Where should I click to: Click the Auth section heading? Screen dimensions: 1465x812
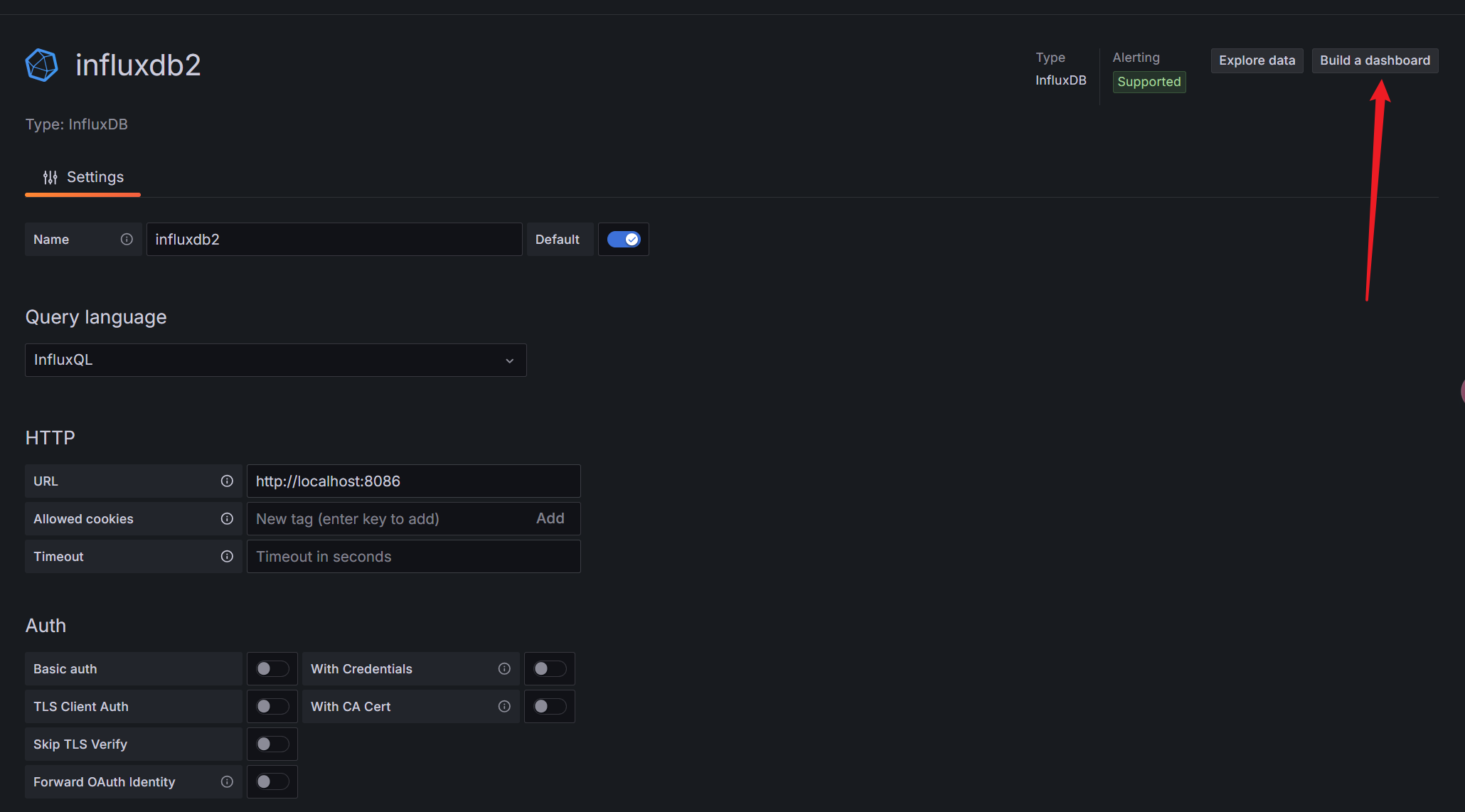tap(46, 626)
